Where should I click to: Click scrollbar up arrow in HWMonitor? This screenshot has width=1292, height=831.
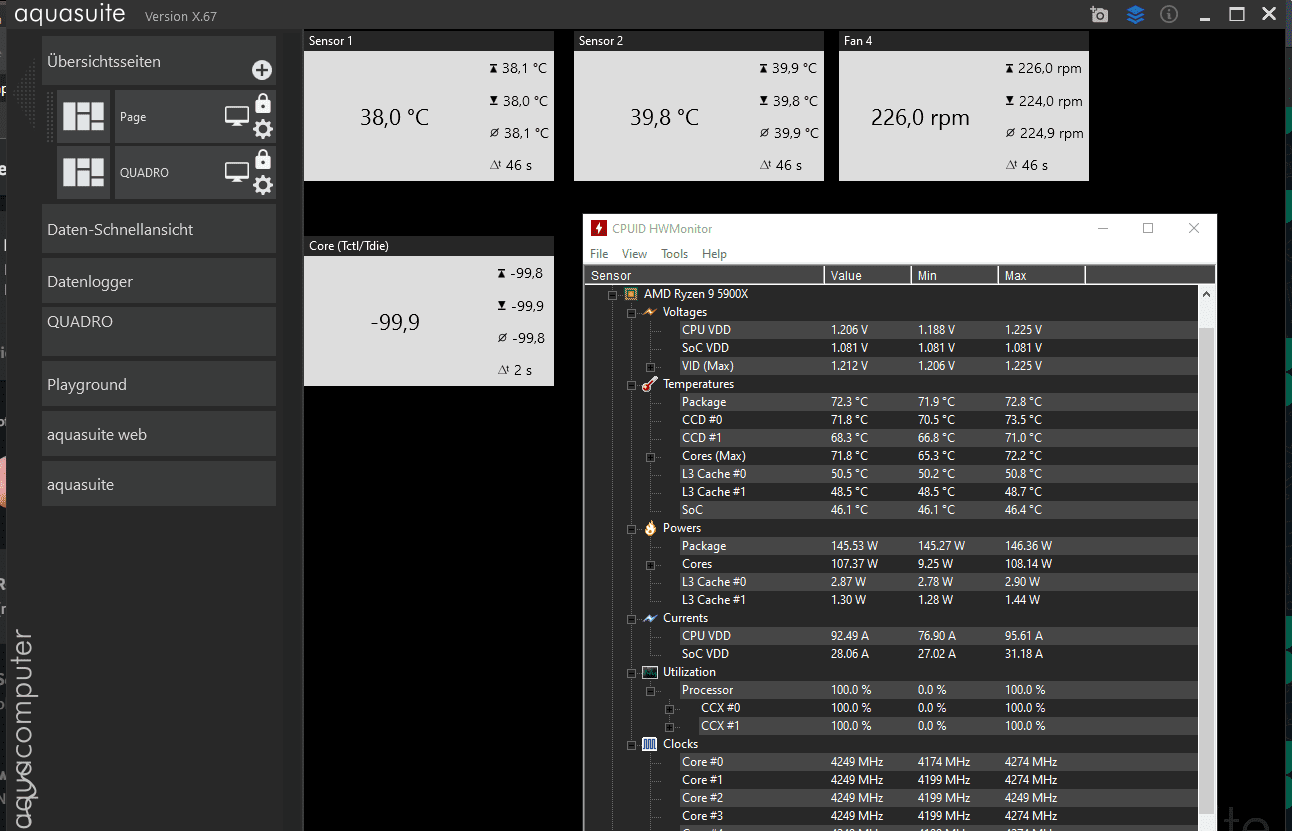point(1207,294)
